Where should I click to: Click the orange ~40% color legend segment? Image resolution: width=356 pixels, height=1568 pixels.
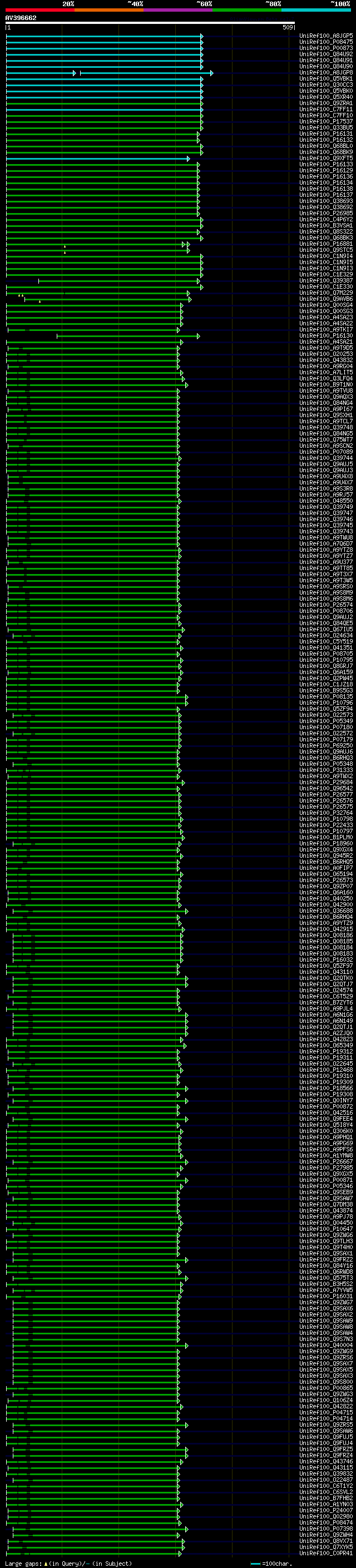pyautogui.click(x=109, y=10)
